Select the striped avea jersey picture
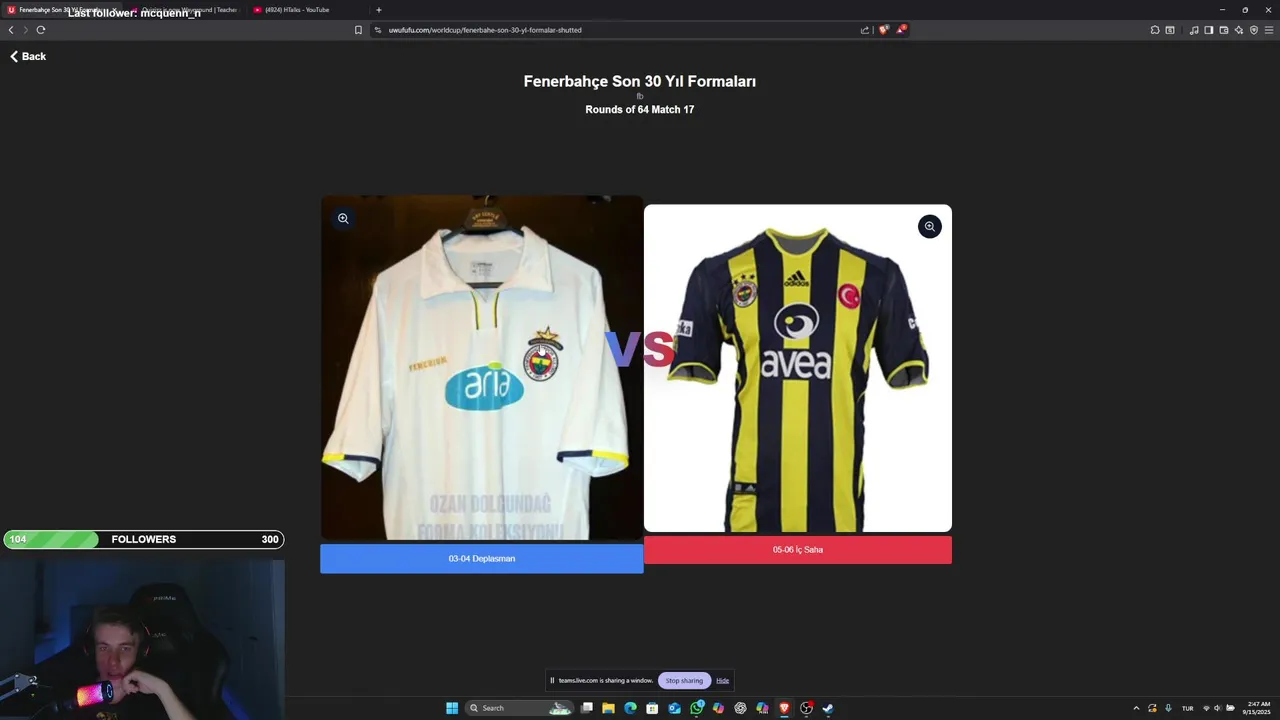 [797, 368]
